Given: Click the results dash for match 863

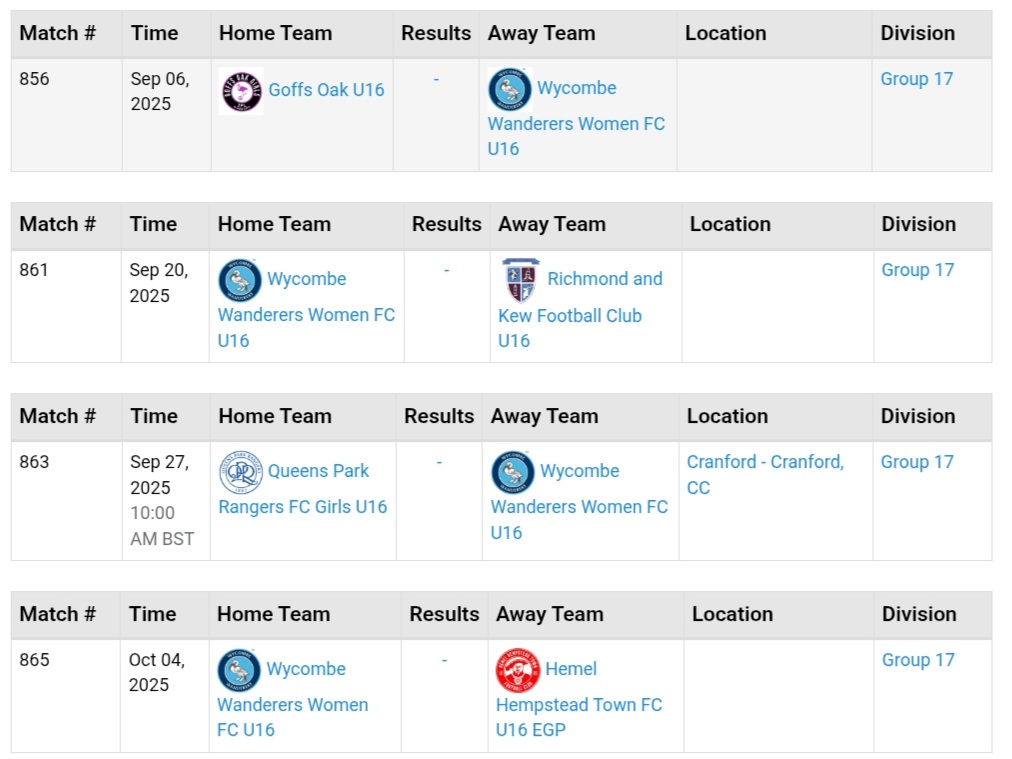Looking at the screenshot, I should (x=439, y=462).
